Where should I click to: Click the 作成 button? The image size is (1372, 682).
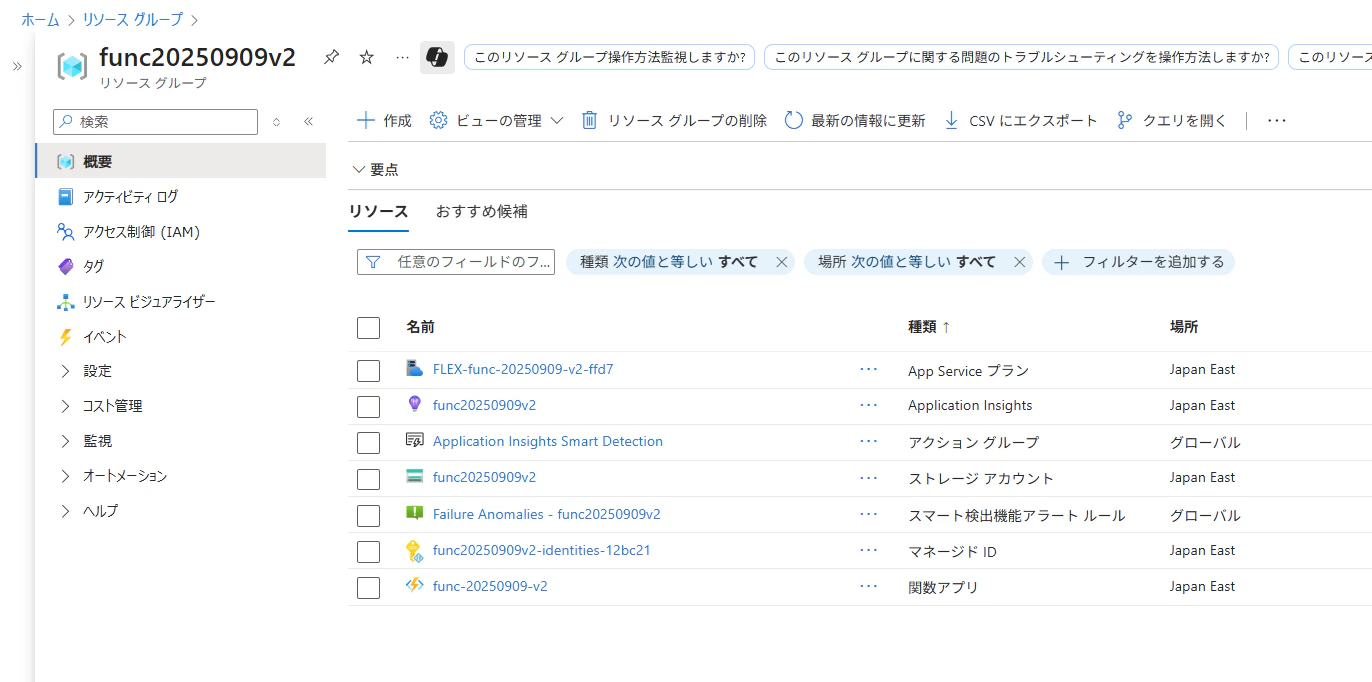pos(384,120)
